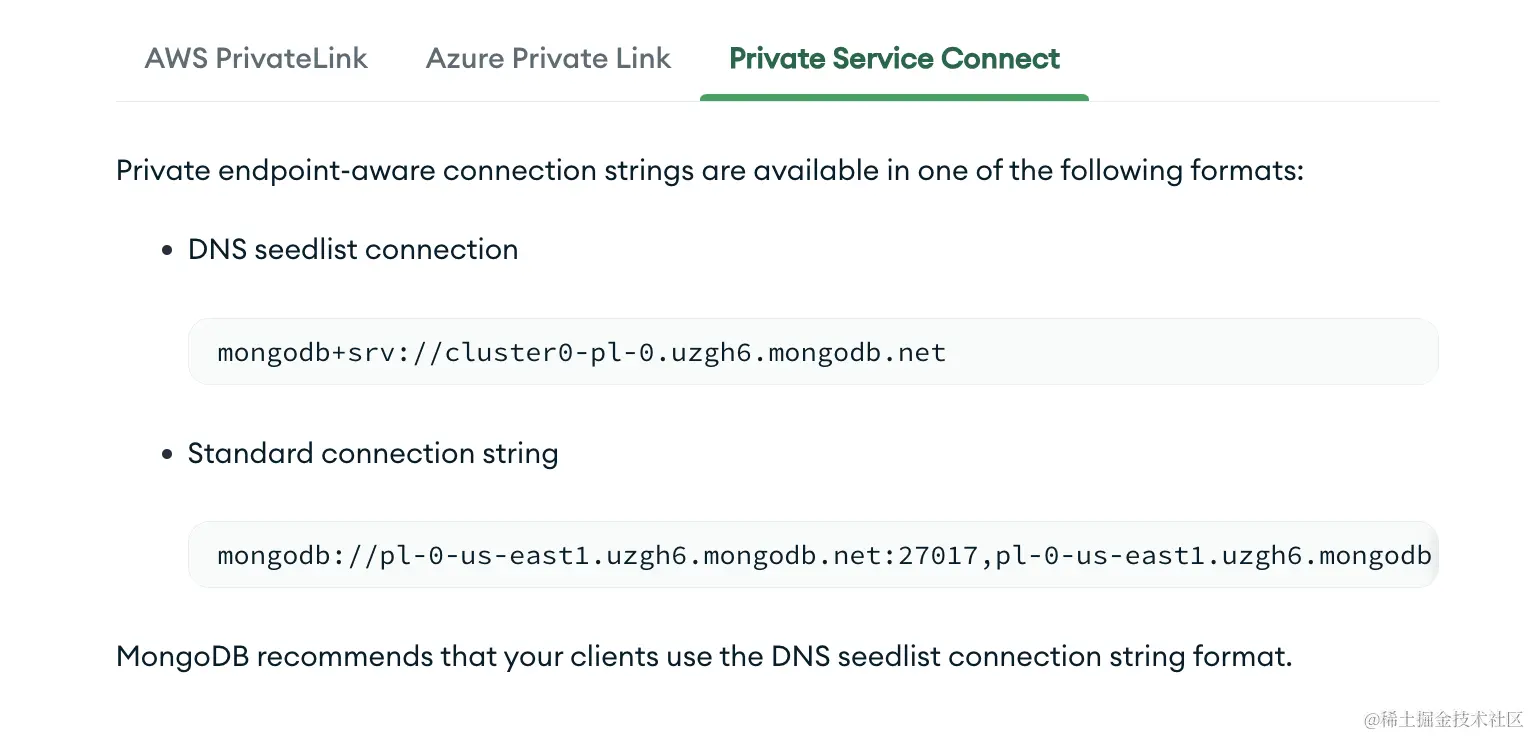
Task: Click the 'Standard connection string' list label
Action: [x=373, y=453]
